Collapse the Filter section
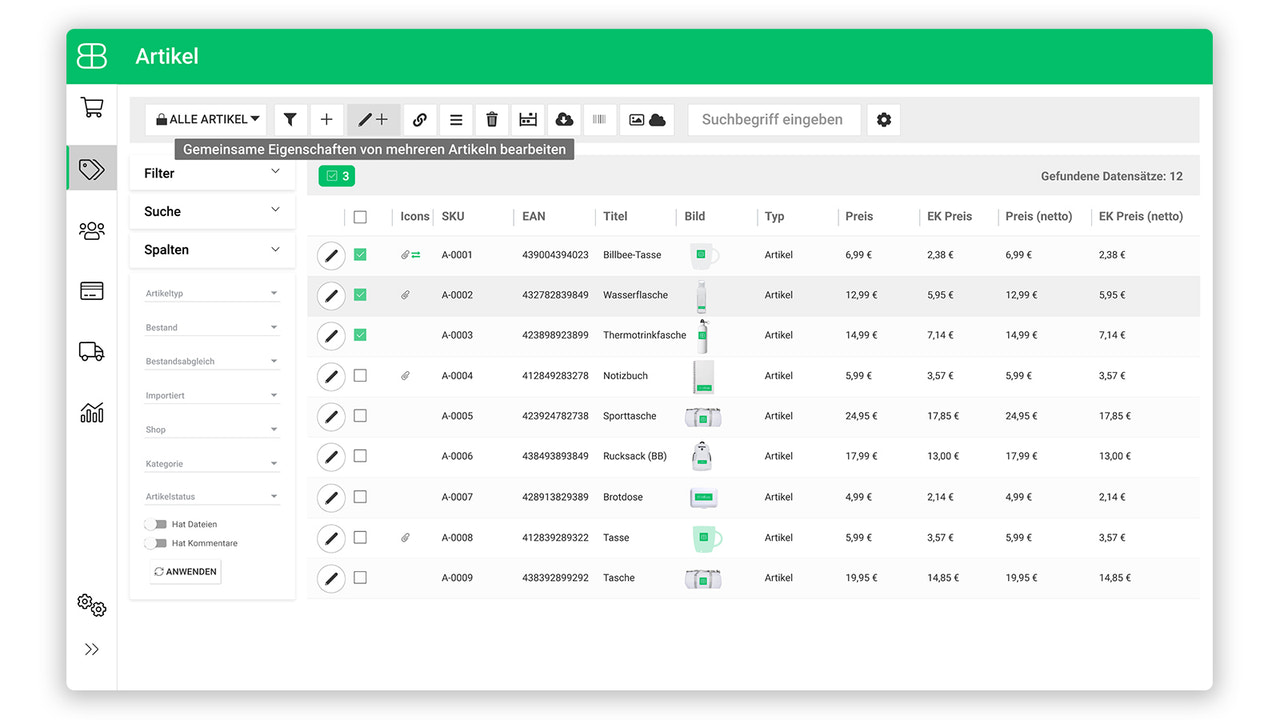This screenshot has height=720, width=1280. pyautogui.click(x=212, y=172)
